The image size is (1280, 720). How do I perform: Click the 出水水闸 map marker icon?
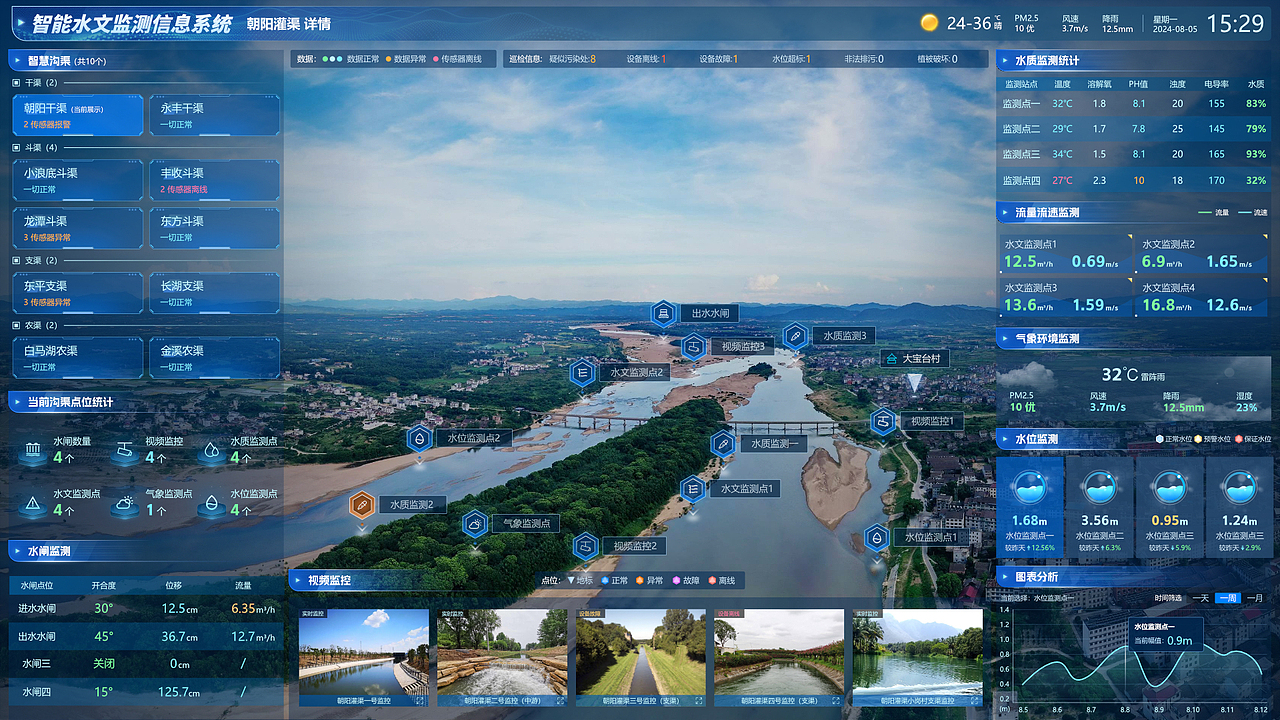click(x=664, y=313)
